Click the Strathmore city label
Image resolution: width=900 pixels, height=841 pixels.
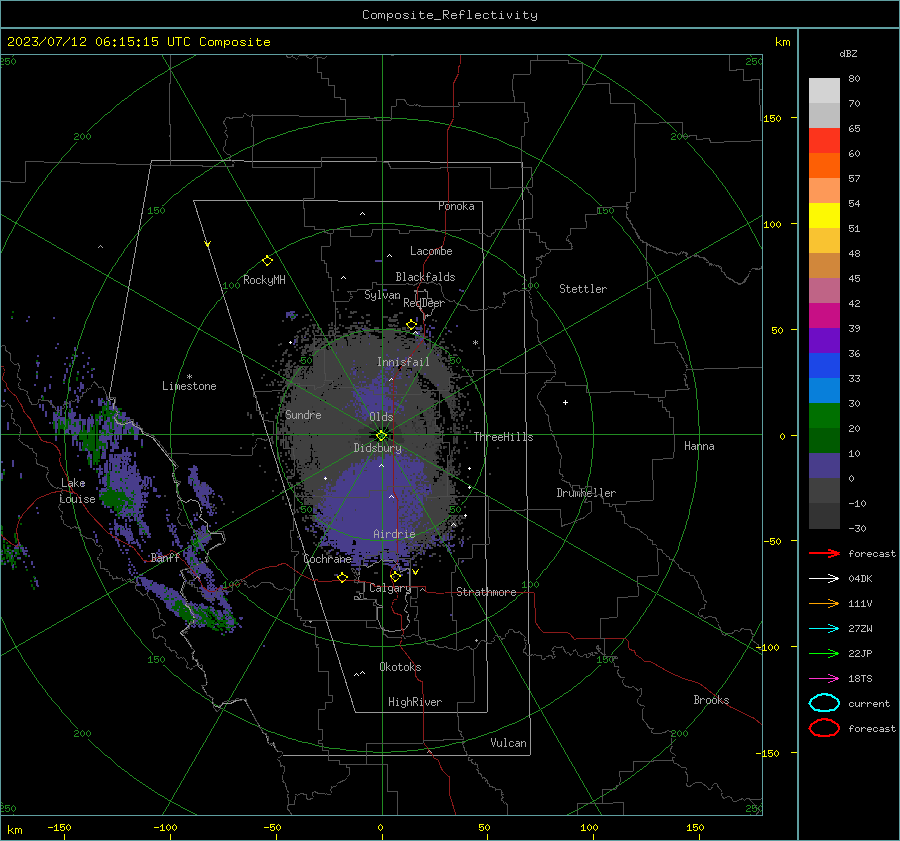point(486,592)
